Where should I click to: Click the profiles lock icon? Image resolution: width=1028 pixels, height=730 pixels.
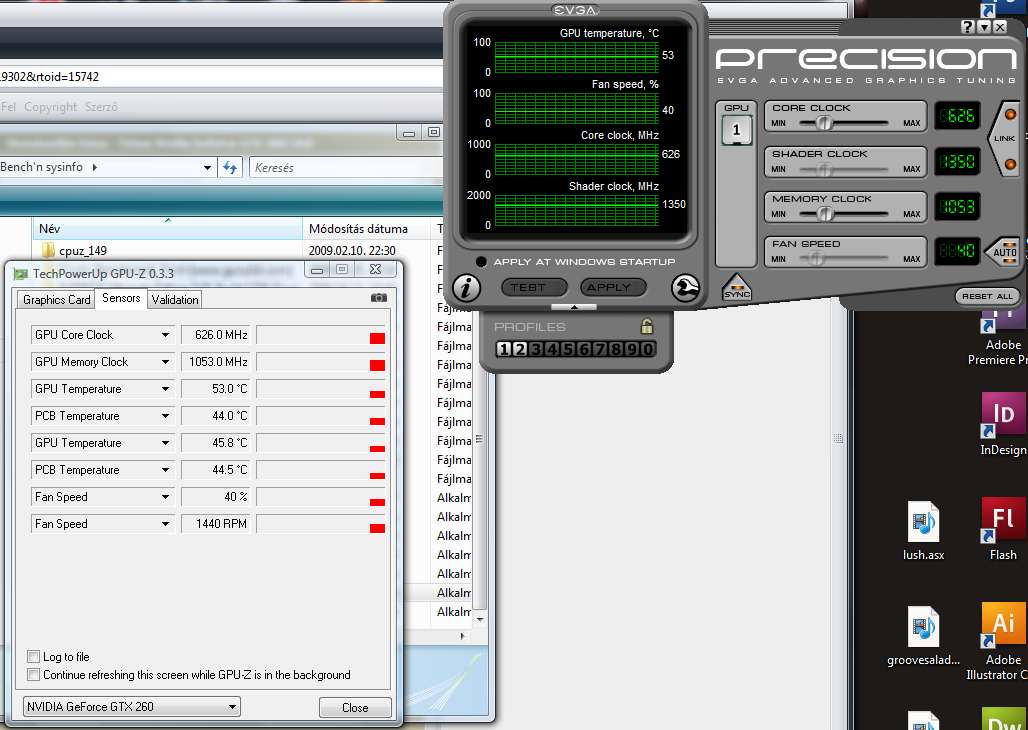click(646, 326)
